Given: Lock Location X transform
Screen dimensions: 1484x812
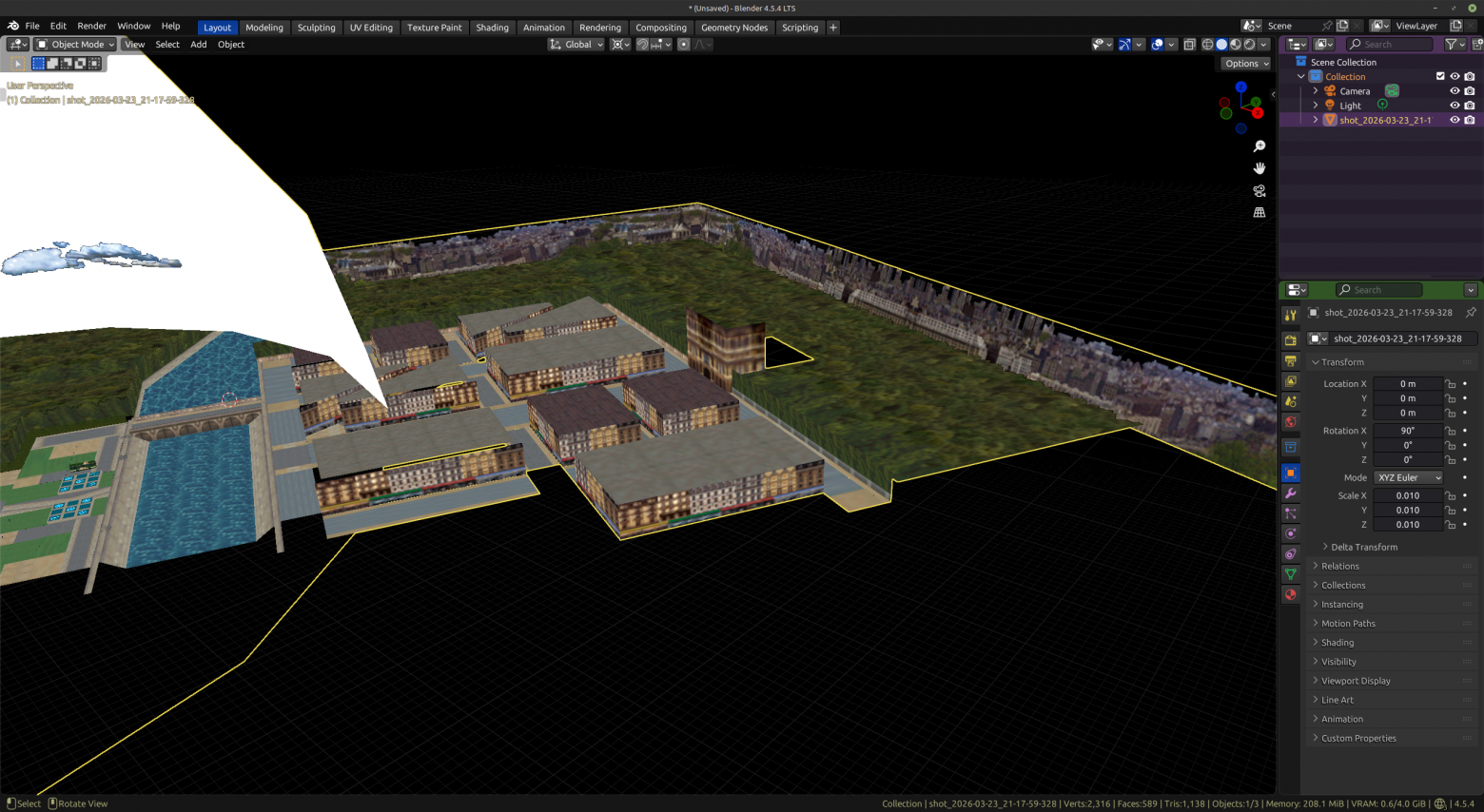Looking at the screenshot, I should pos(1451,384).
